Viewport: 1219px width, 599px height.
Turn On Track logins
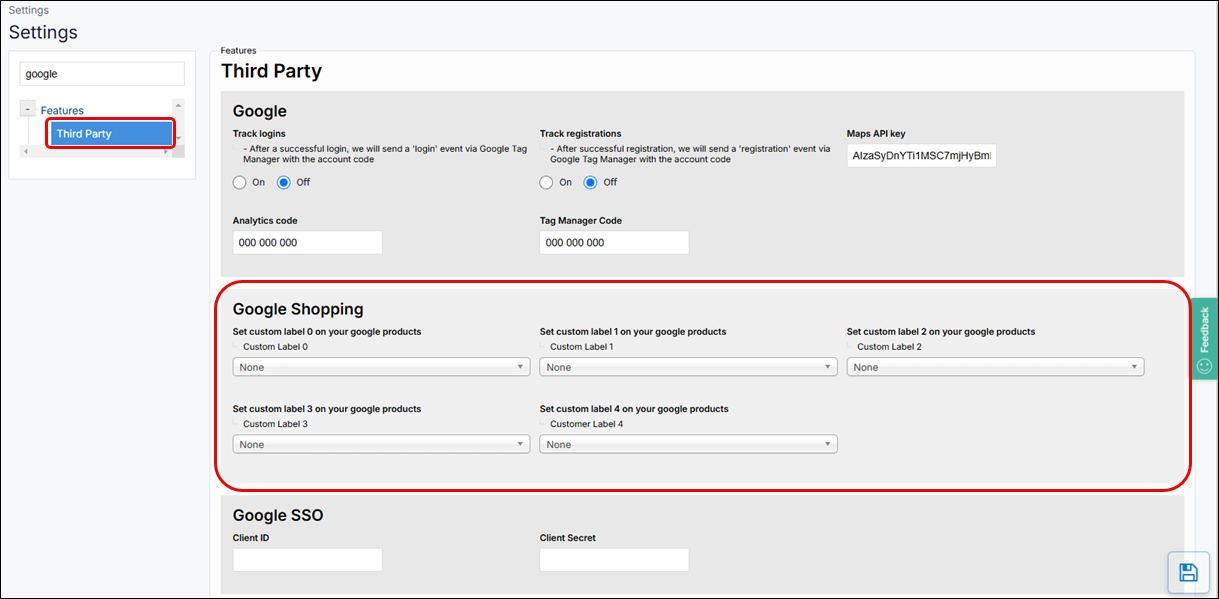[240, 182]
